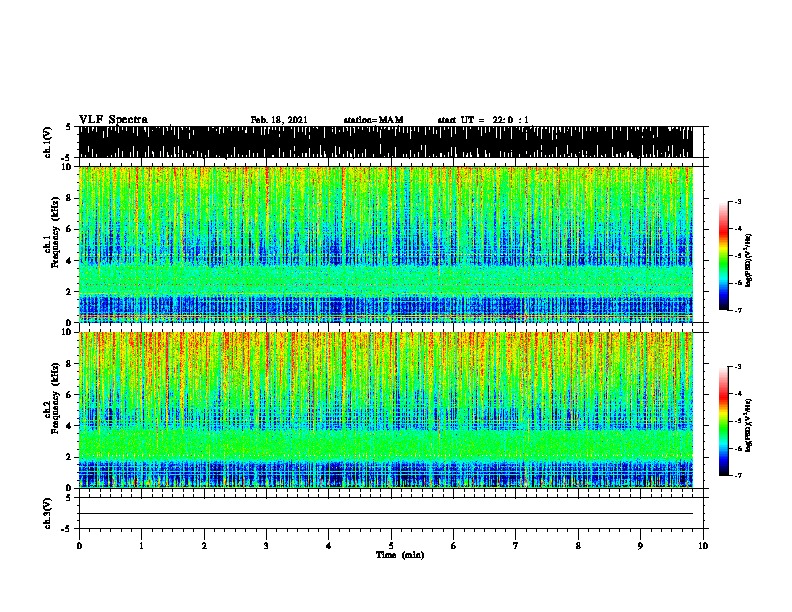Viewport: 792px width, 612px height.
Task: Click the "6" kHz tick on ch.1 frequency axis
Action: (x=70, y=229)
